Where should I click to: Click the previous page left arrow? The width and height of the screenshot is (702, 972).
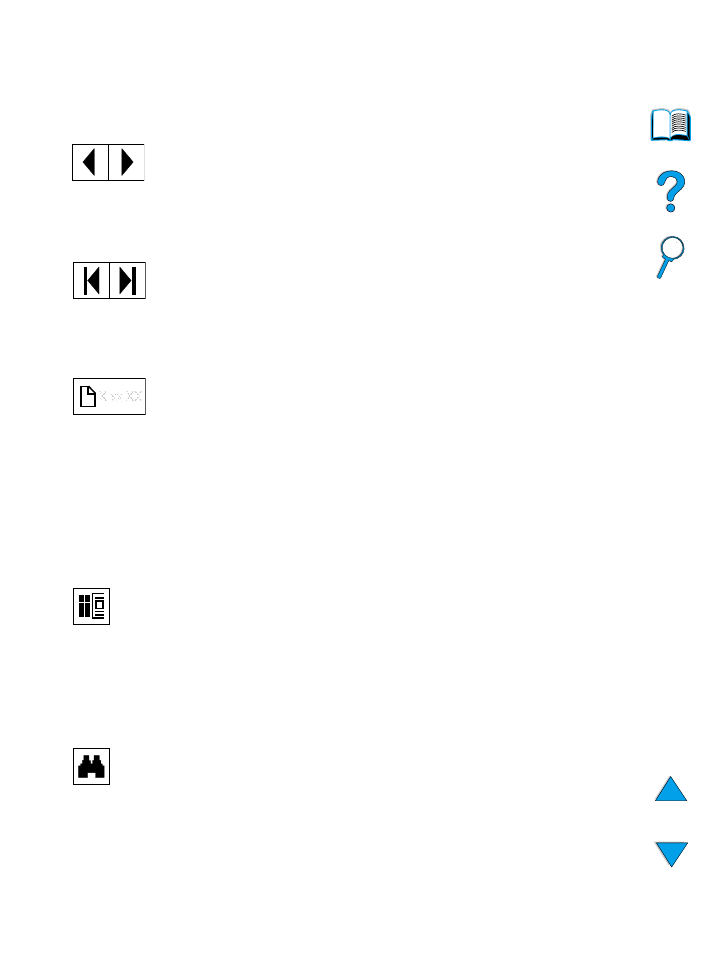coord(91,162)
